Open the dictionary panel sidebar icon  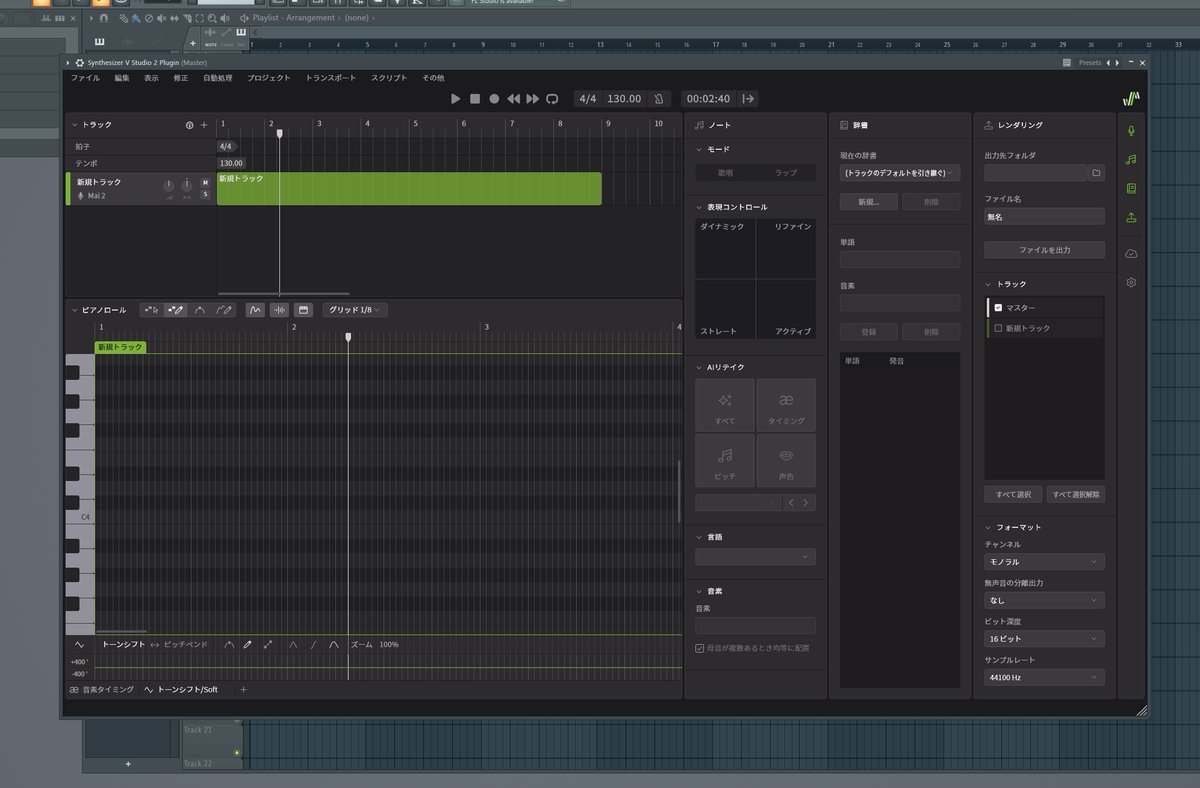pyautogui.click(x=1131, y=188)
